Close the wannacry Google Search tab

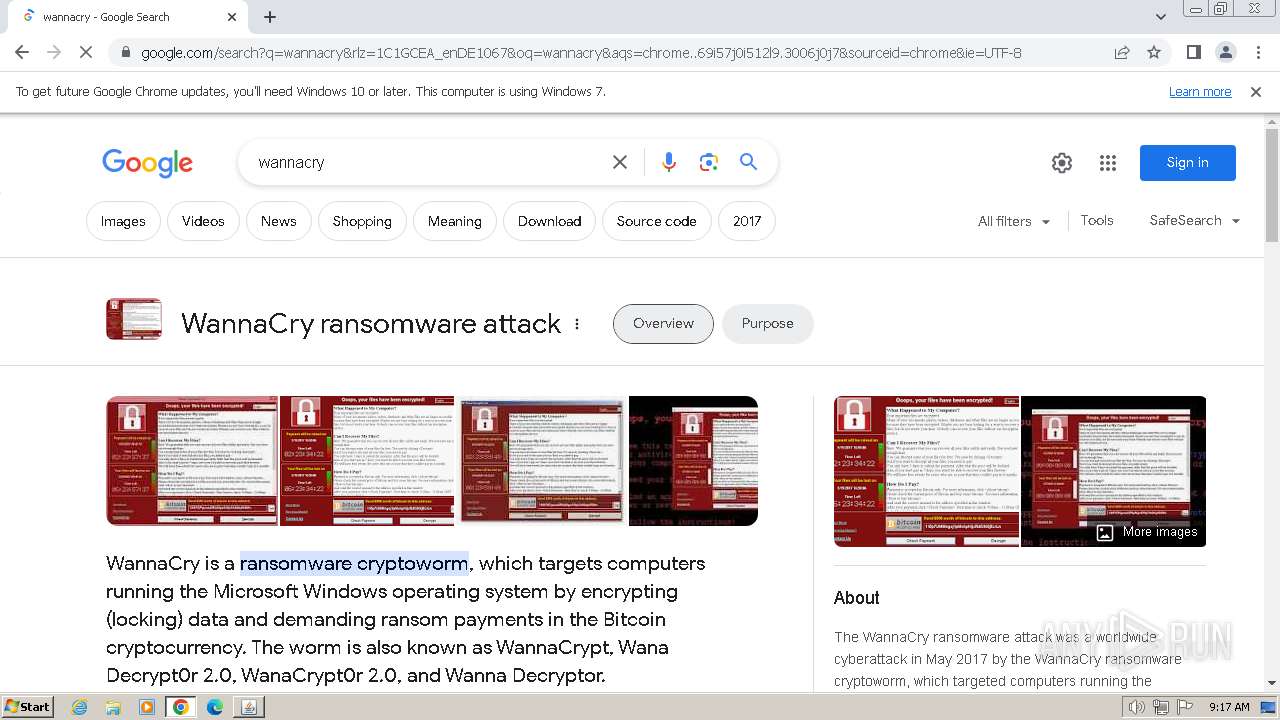pyautogui.click(x=232, y=17)
